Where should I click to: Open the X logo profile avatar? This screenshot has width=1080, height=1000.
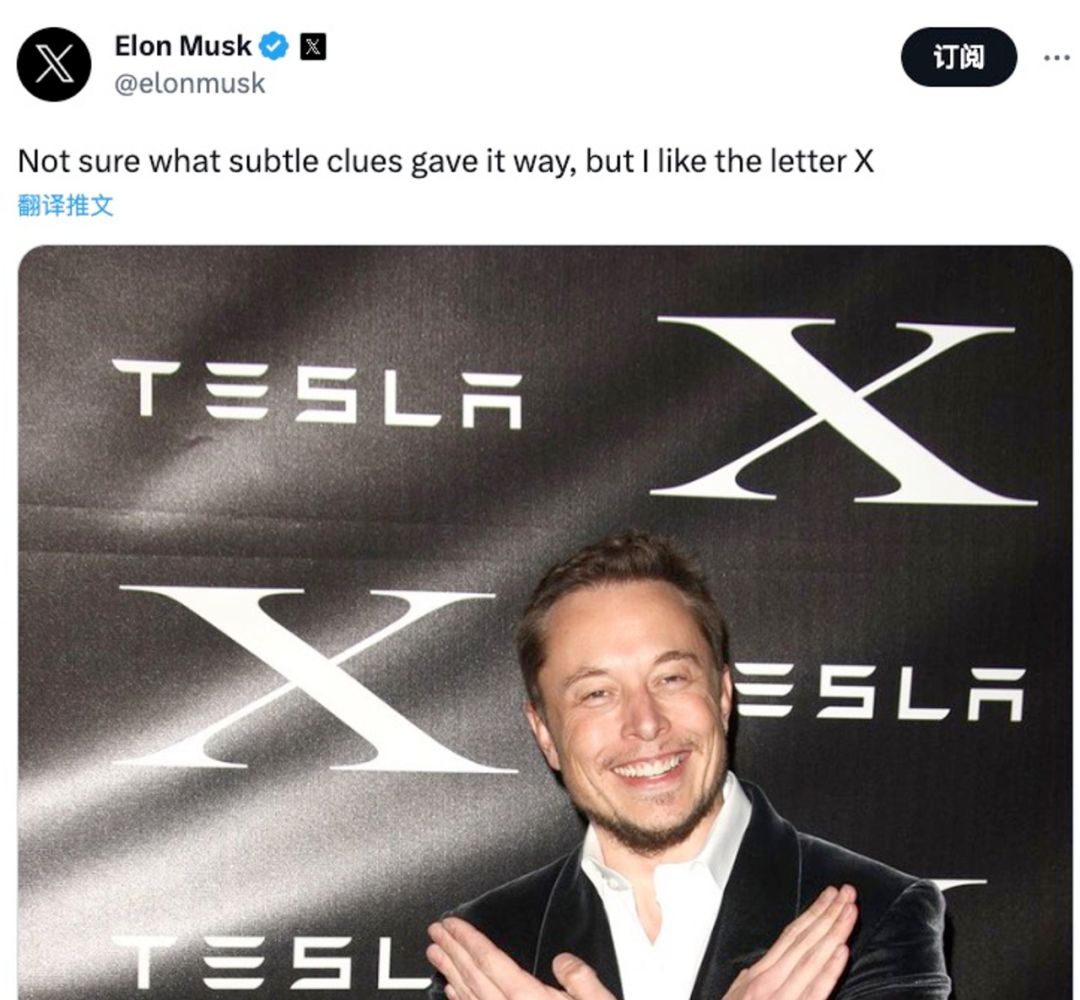54,64
